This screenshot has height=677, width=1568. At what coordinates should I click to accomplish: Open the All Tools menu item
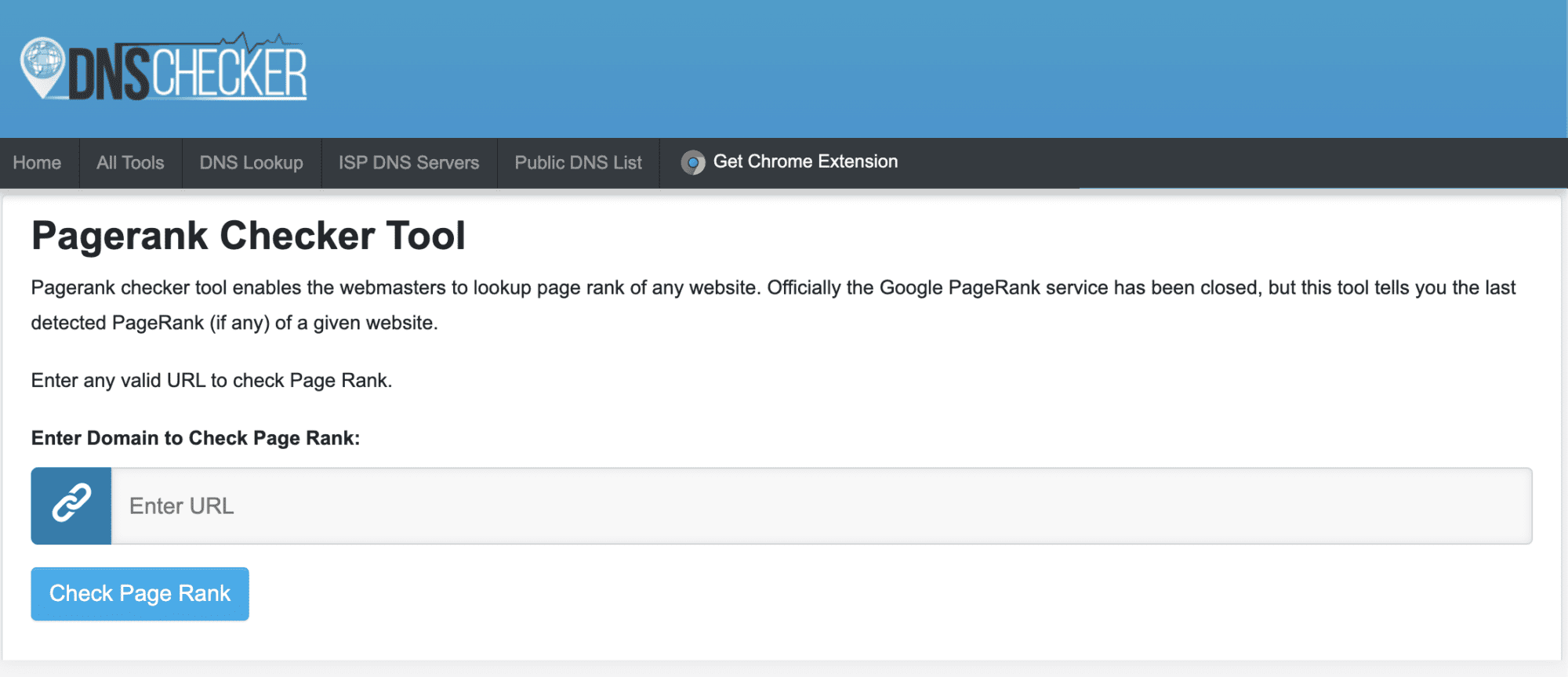pos(130,162)
